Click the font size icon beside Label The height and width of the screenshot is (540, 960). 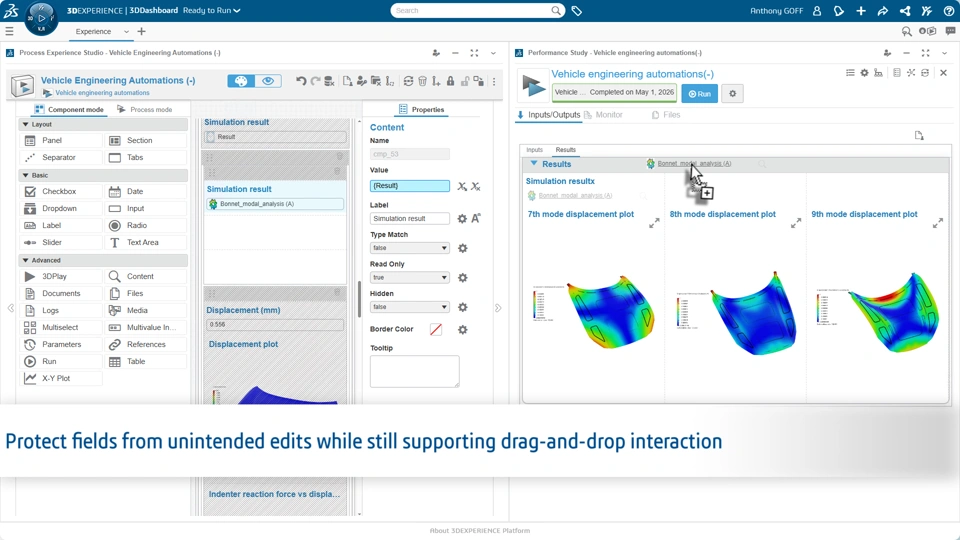(x=476, y=218)
